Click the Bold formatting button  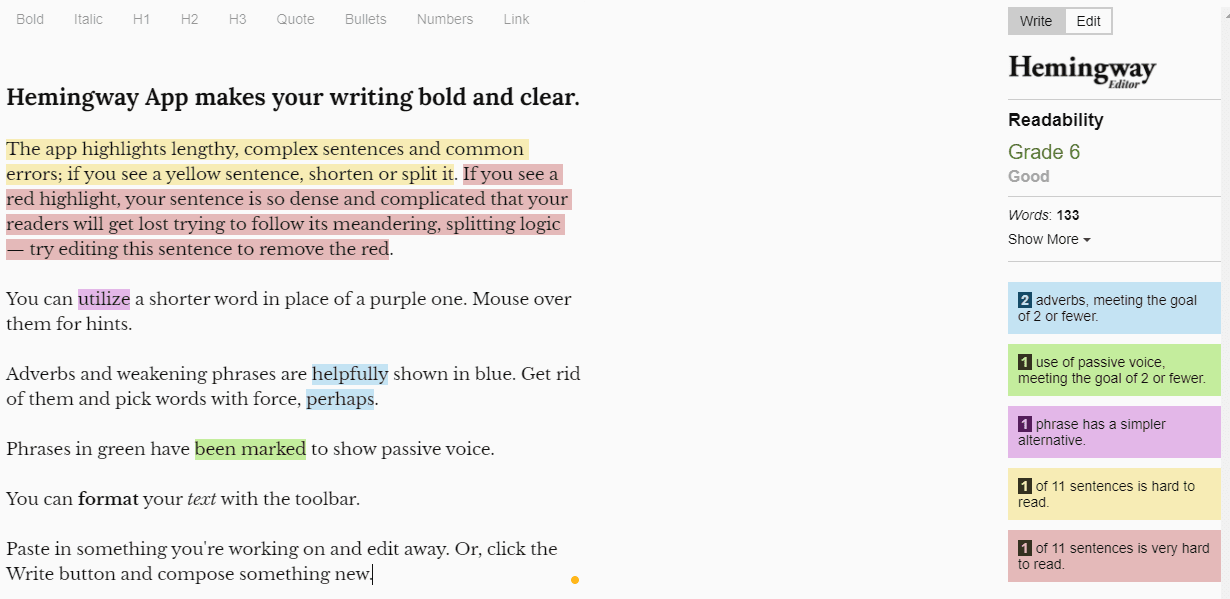[x=30, y=19]
